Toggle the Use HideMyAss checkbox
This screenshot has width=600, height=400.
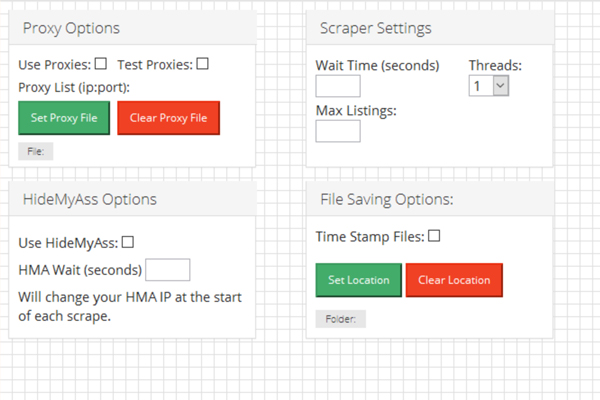click(128, 242)
